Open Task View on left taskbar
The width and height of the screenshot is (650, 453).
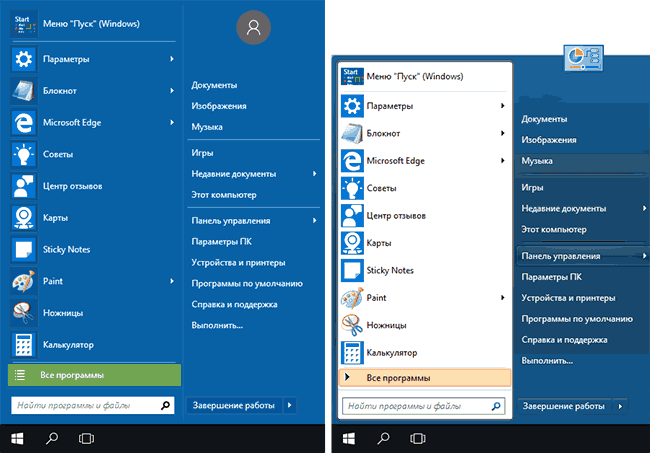[86, 438]
